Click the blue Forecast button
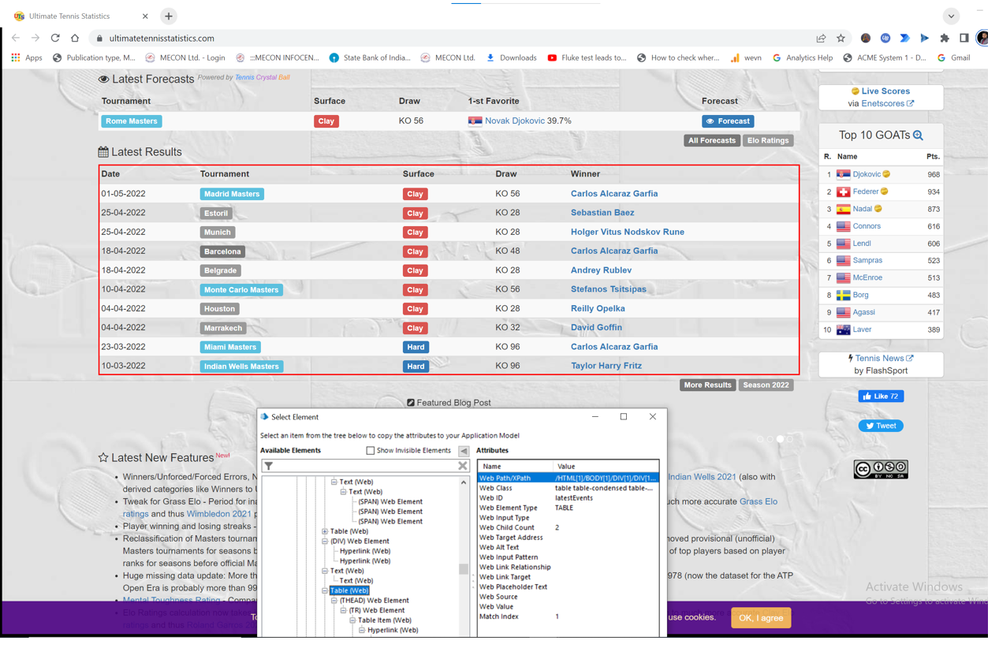This screenshot has width=999, height=655. pos(727,121)
